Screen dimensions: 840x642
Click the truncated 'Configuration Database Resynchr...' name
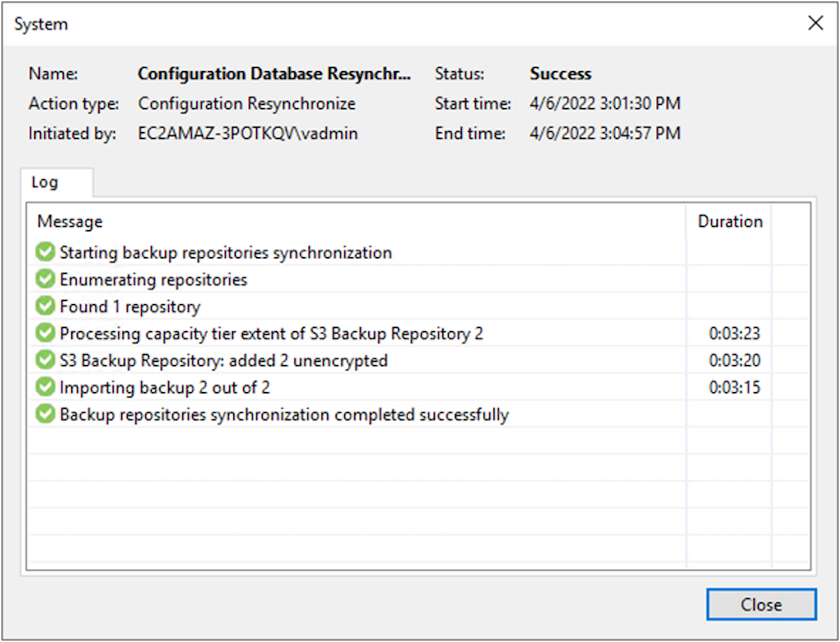pyautogui.click(x=274, y=74)
